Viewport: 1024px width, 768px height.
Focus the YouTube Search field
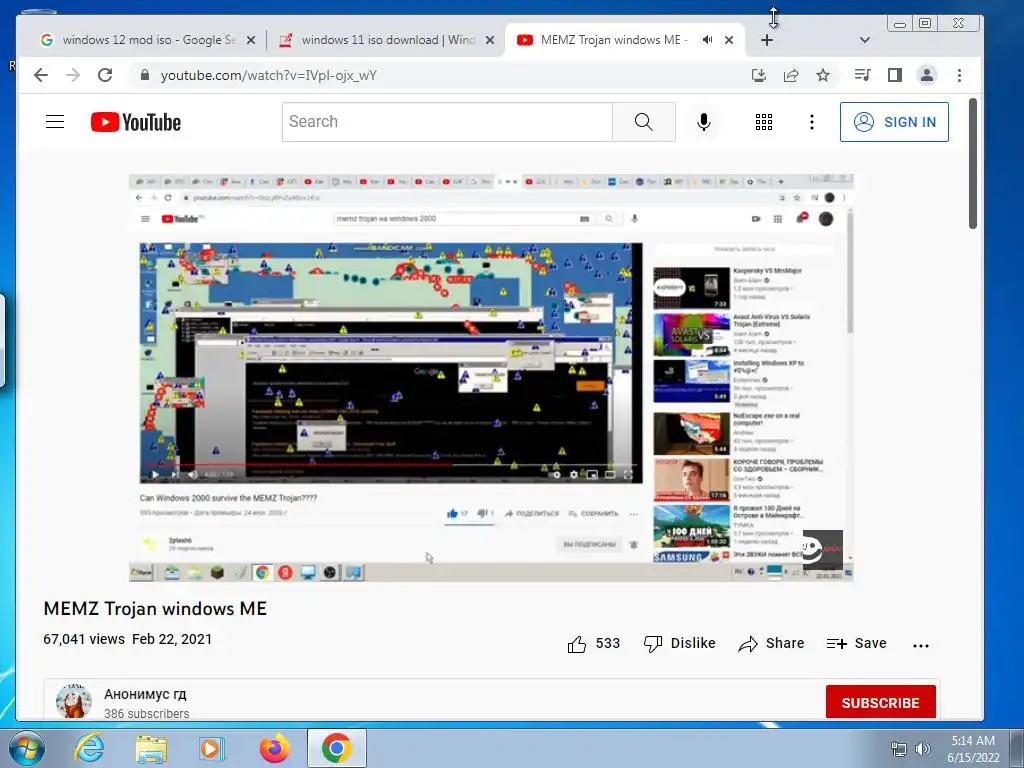pos(447,121)
